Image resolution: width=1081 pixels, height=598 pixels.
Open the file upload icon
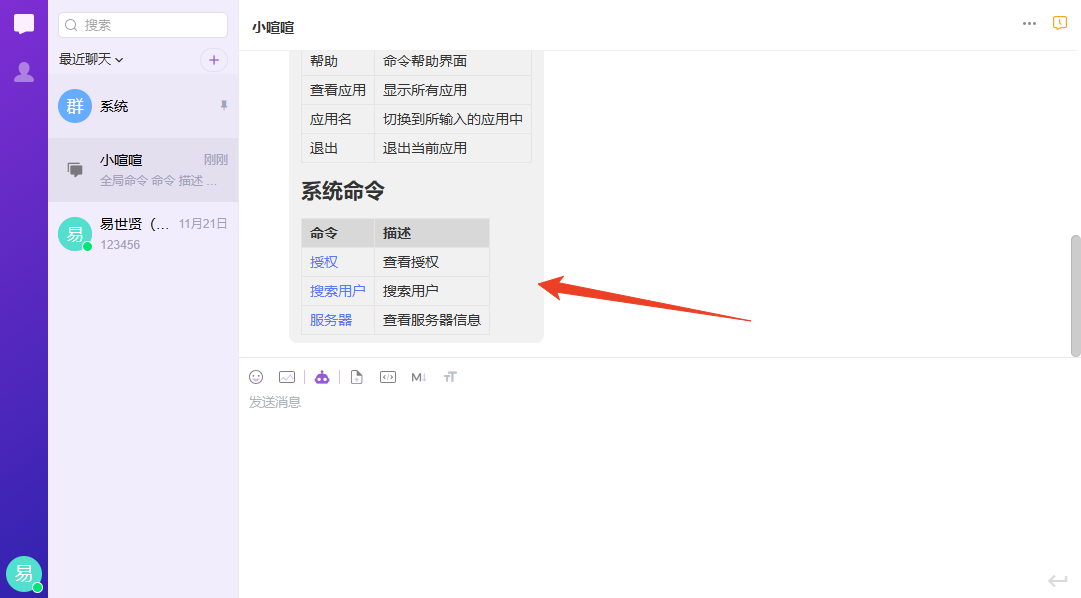point(357,377)
